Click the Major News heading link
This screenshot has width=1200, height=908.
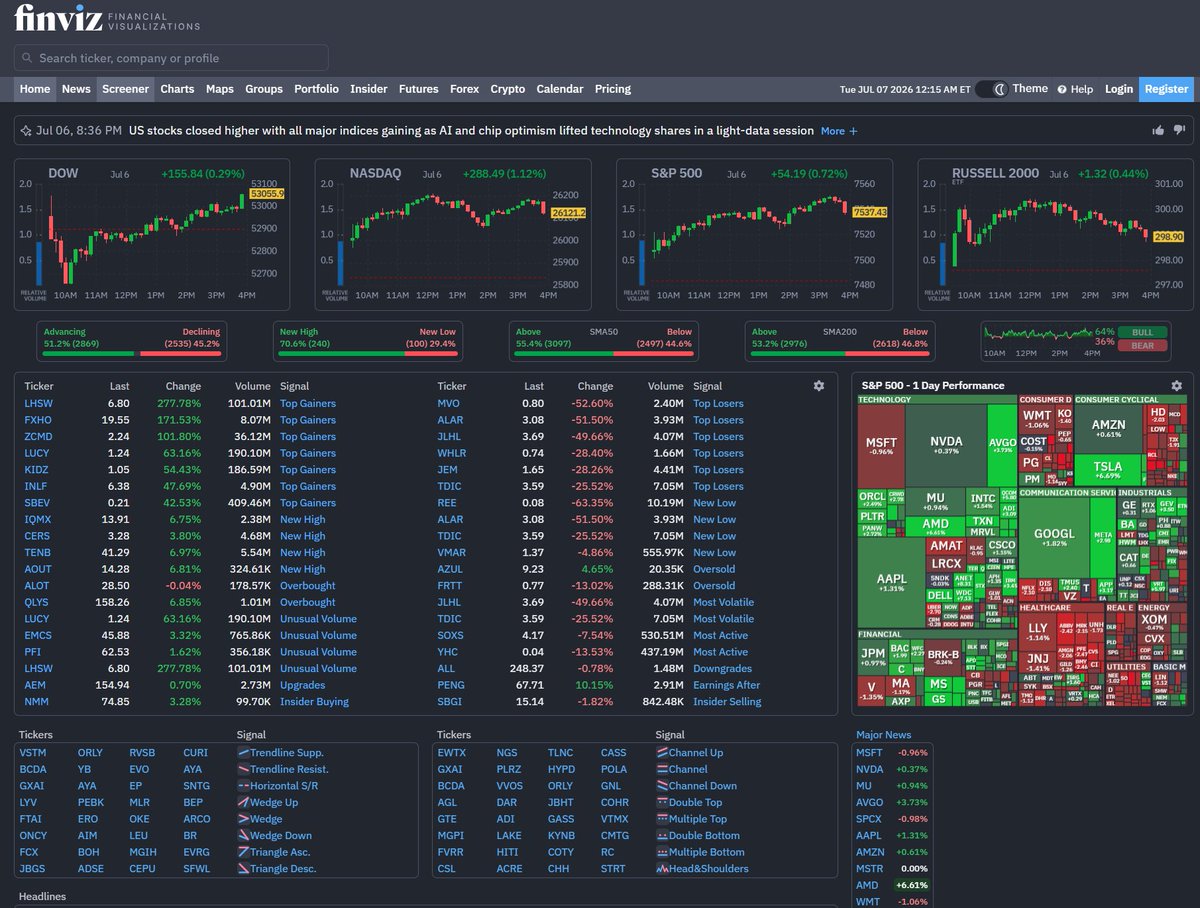point(884,735)
